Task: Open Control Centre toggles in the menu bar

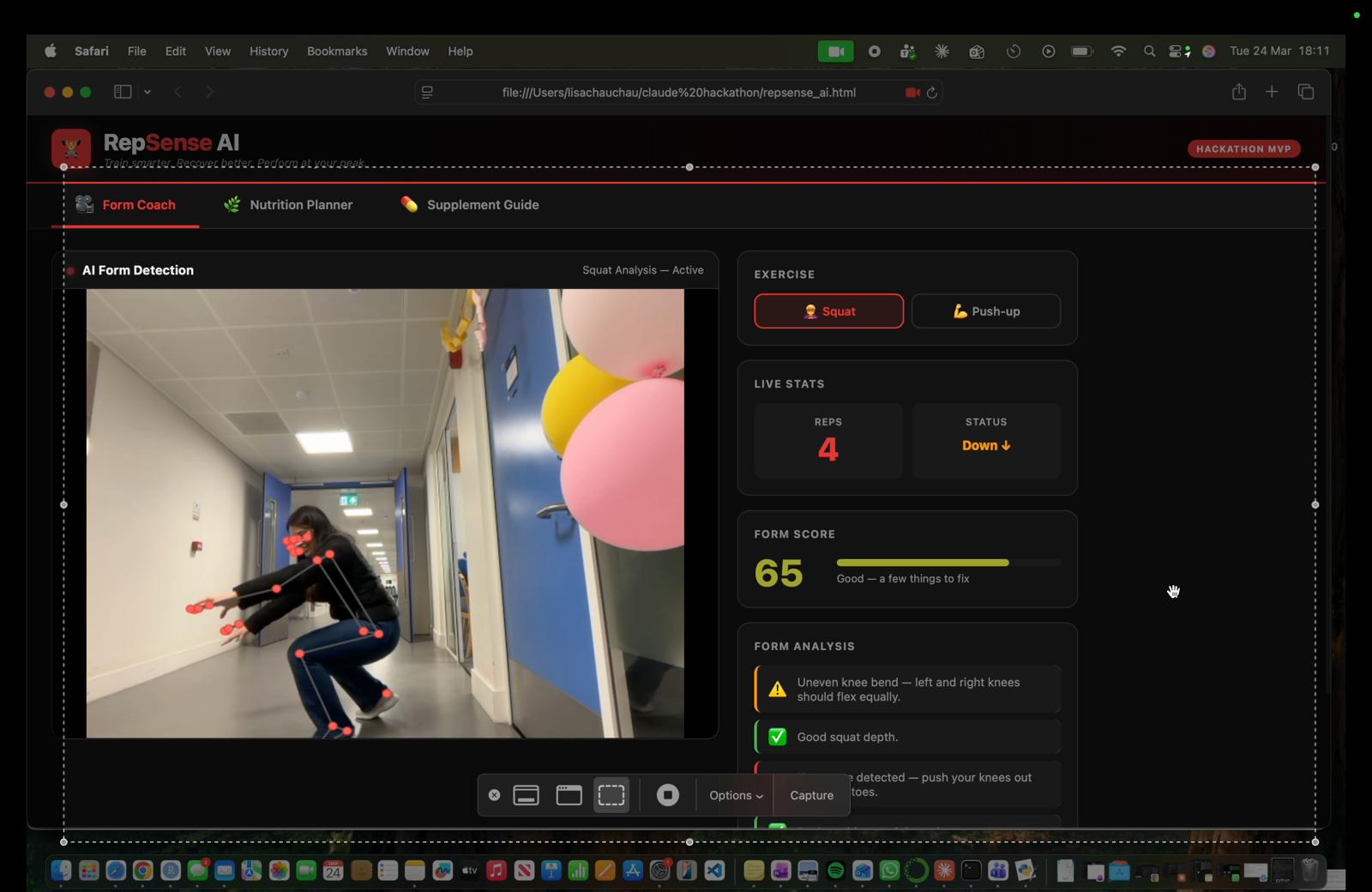Action: coord(1180,51)
